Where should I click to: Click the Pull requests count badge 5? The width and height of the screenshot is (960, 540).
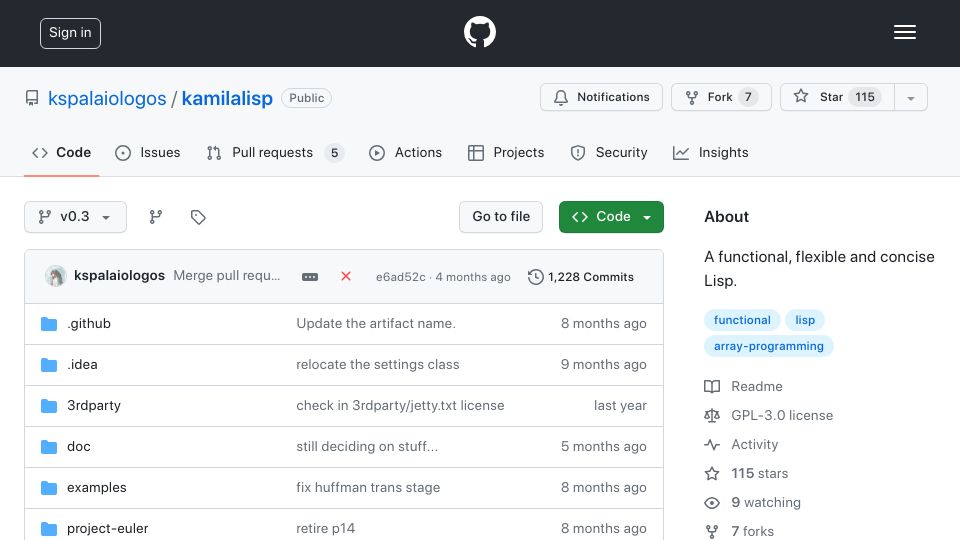click(x=334, y=153)
